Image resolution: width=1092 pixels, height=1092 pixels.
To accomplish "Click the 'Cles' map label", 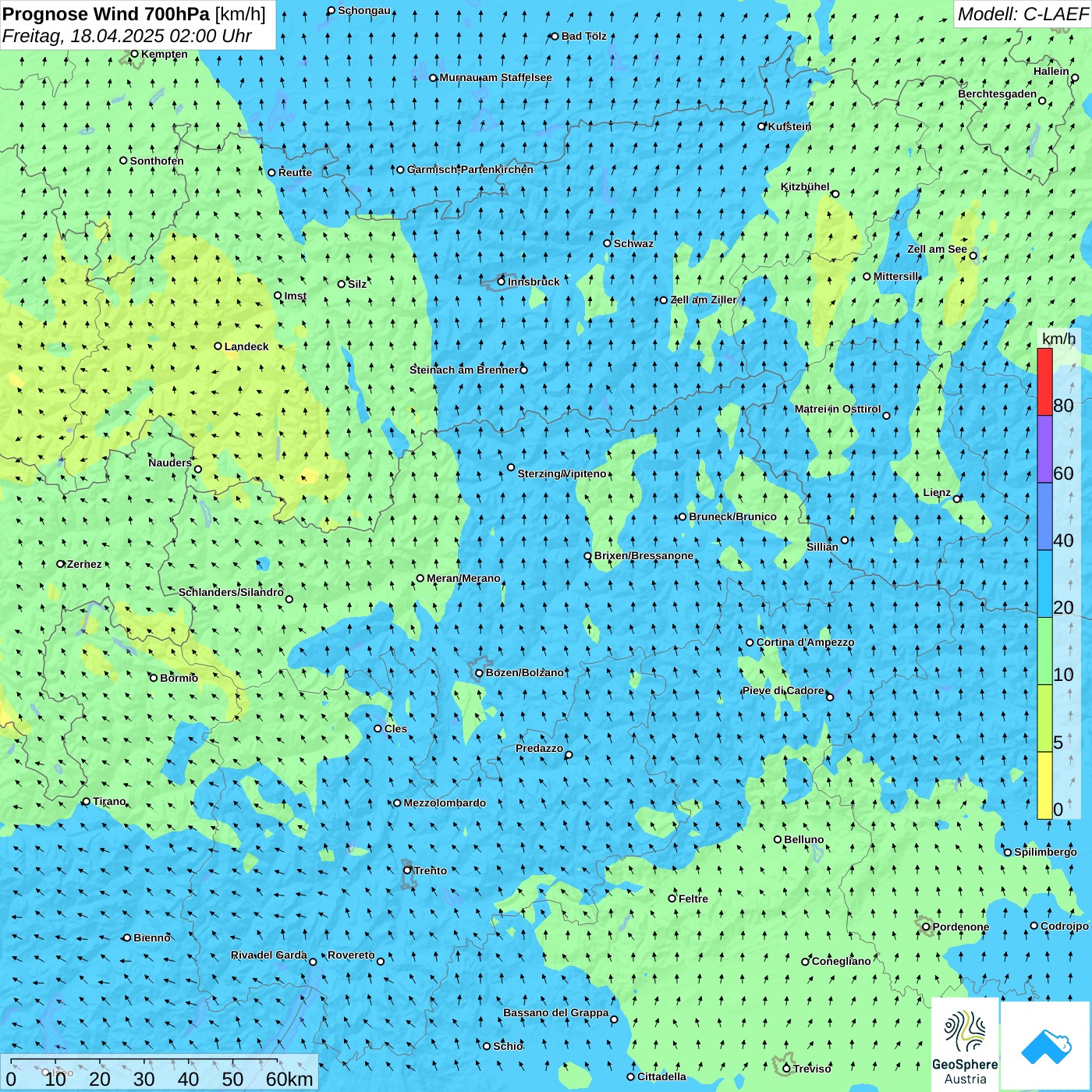I will 395,729.
